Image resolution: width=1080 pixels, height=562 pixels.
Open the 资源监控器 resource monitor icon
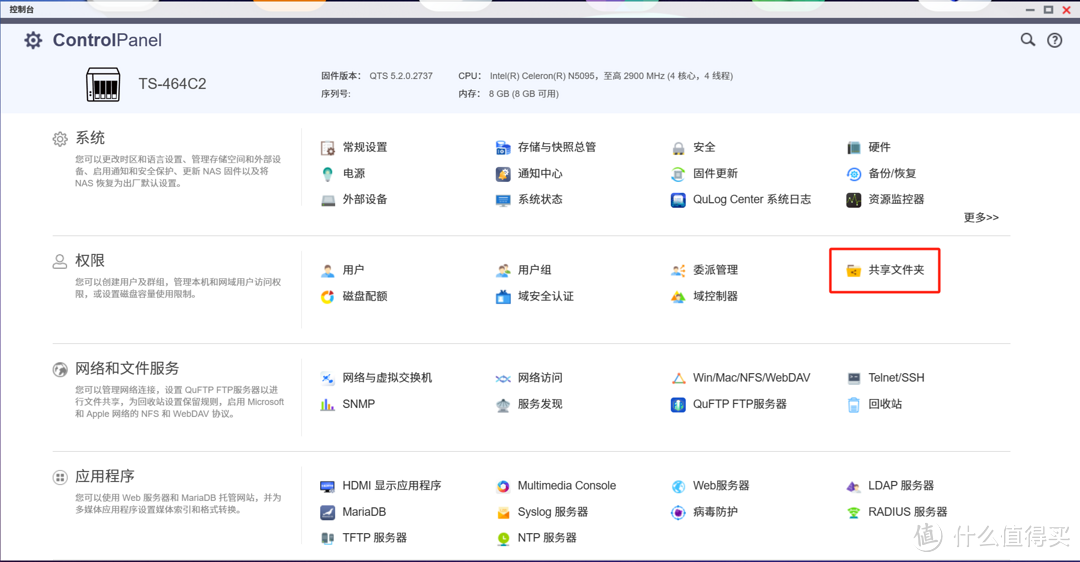pos(853,200)
